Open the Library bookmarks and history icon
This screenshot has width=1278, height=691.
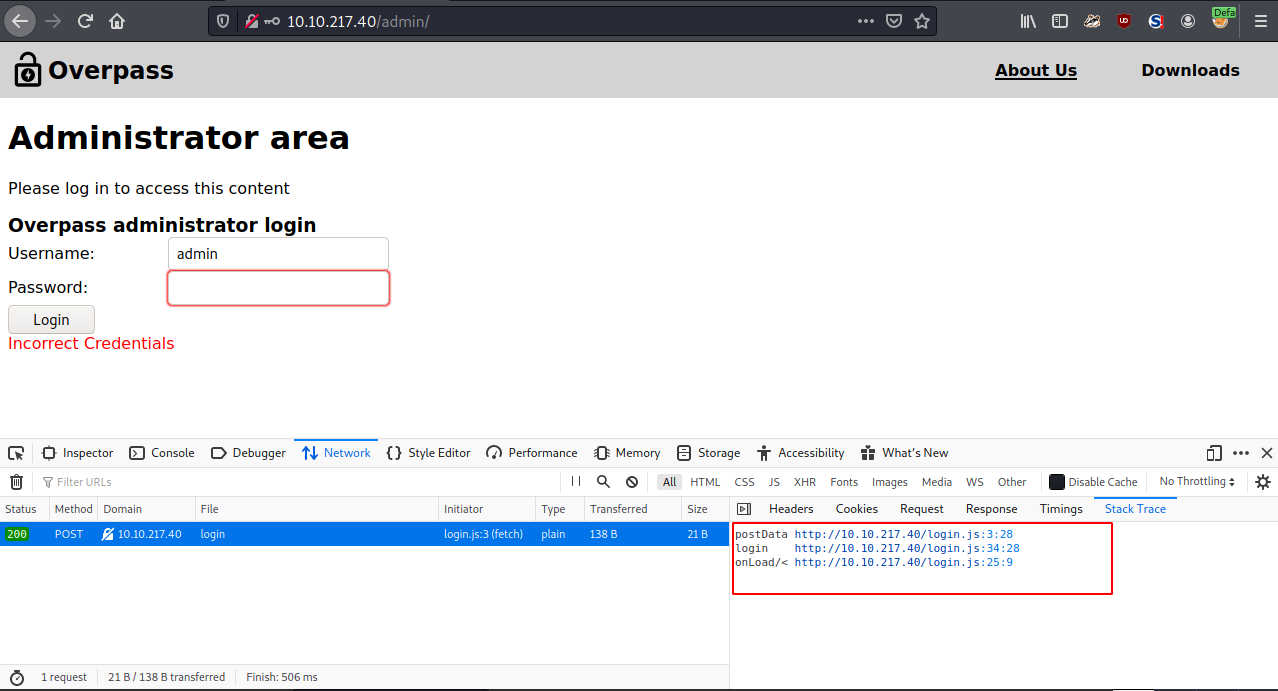[1028, 21]
